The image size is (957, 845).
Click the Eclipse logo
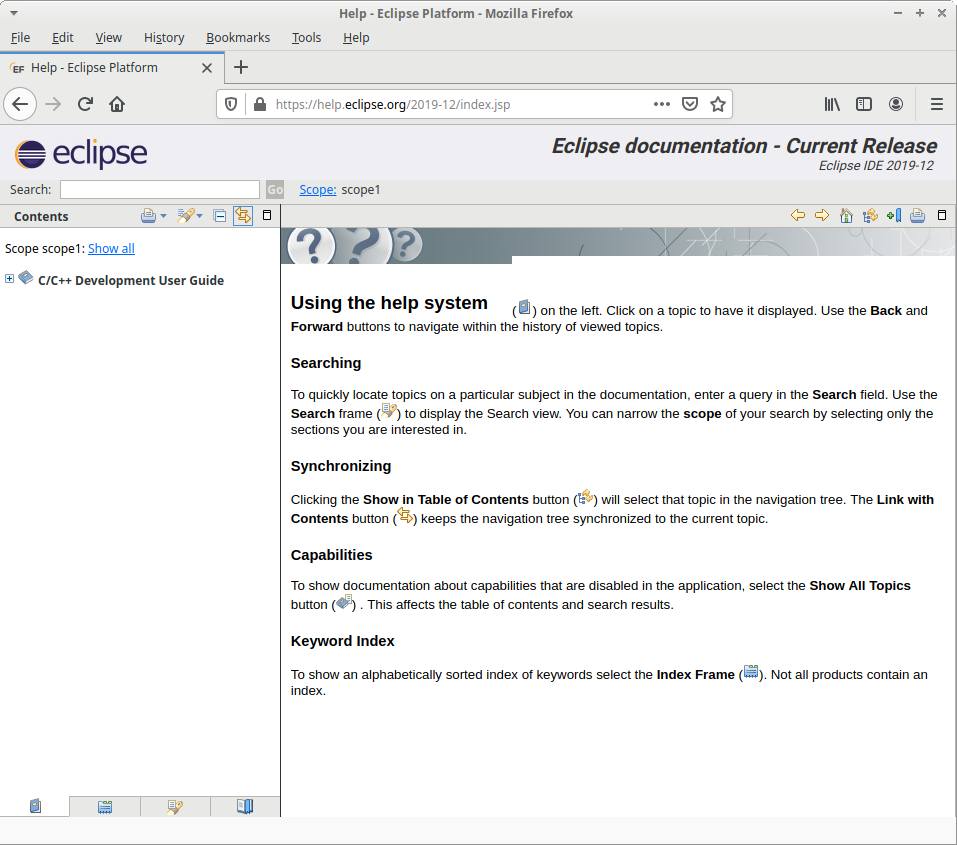81,153
